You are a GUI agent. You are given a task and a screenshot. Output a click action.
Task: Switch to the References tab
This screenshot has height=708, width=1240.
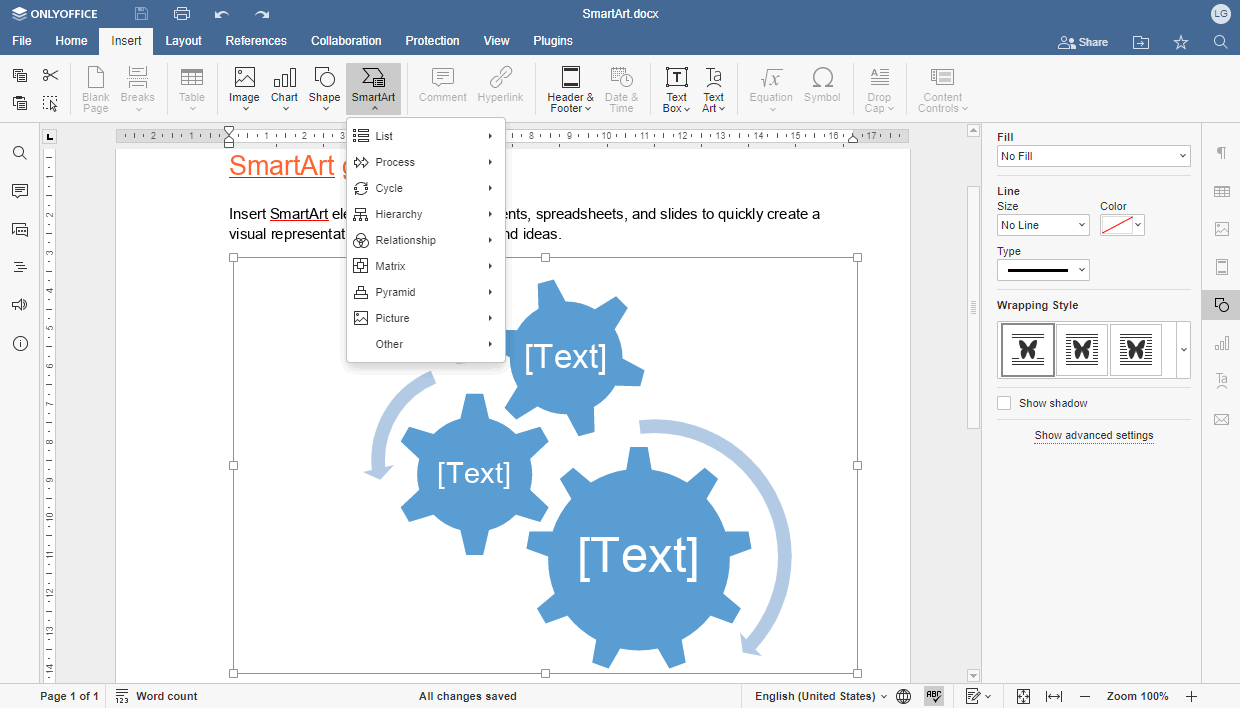point(256,41)
